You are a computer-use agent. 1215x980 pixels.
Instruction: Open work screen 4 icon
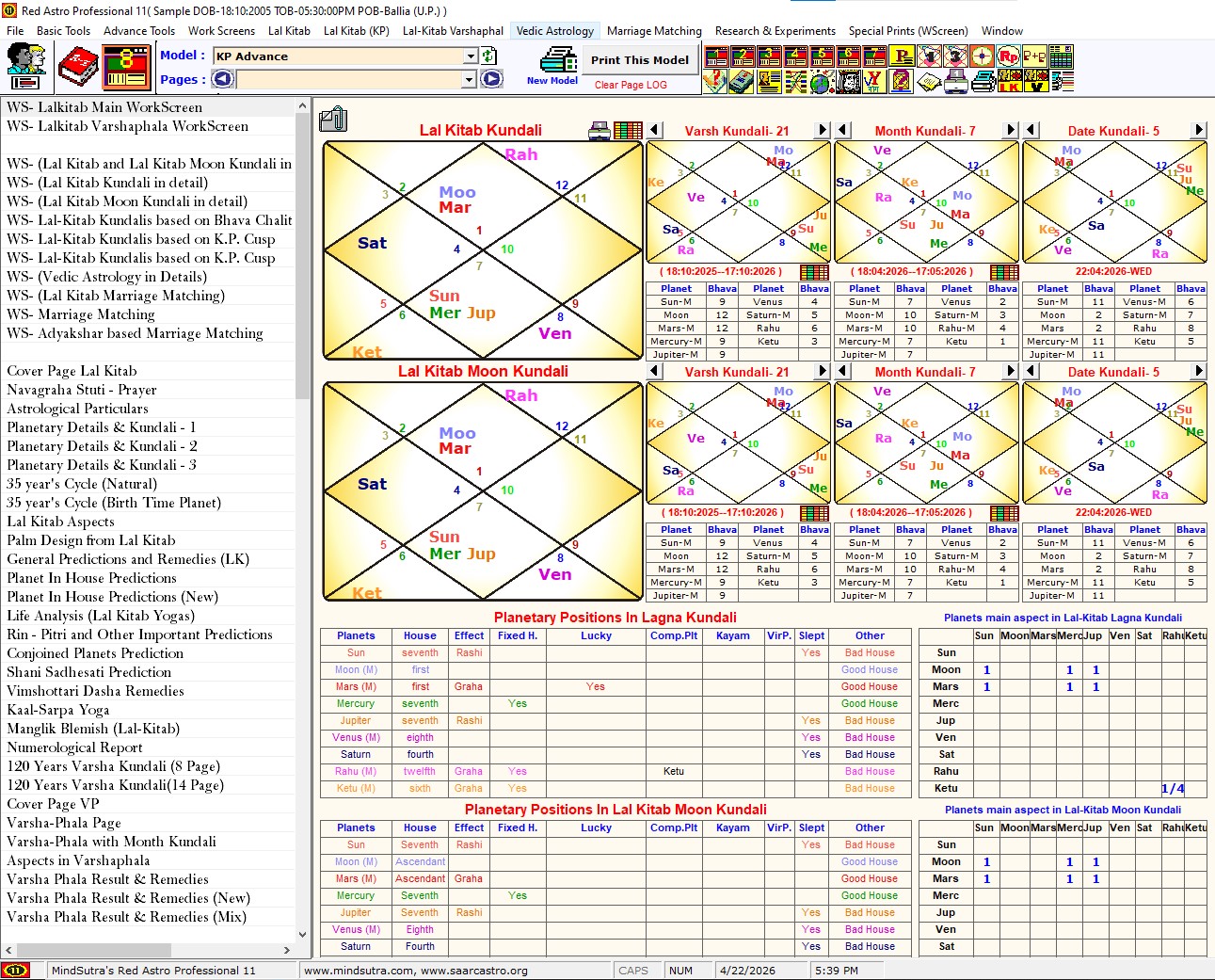point(795,56)
